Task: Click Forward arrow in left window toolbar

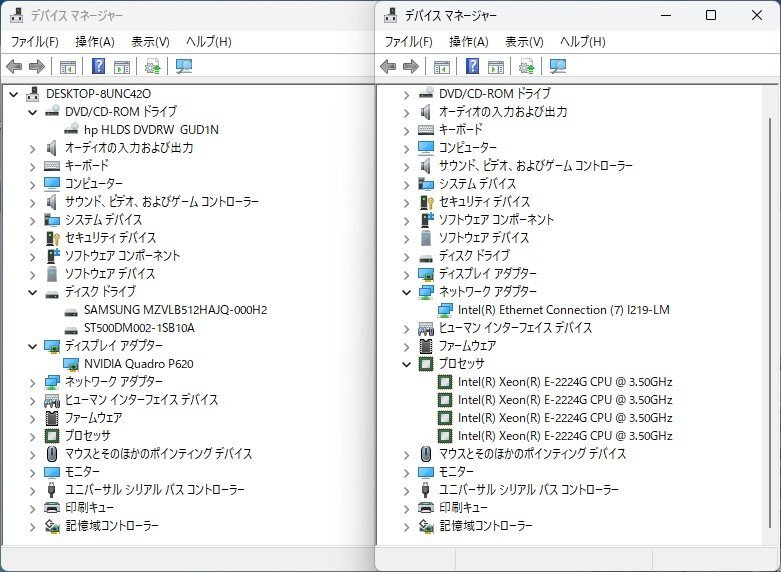Action: coord(37,66)
